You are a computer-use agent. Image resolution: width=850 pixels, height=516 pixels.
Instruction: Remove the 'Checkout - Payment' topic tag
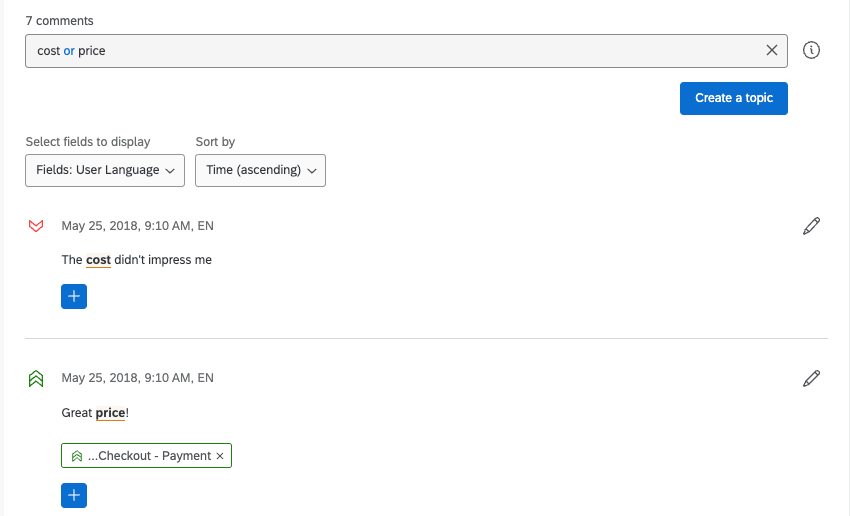(x=220, y=456)
